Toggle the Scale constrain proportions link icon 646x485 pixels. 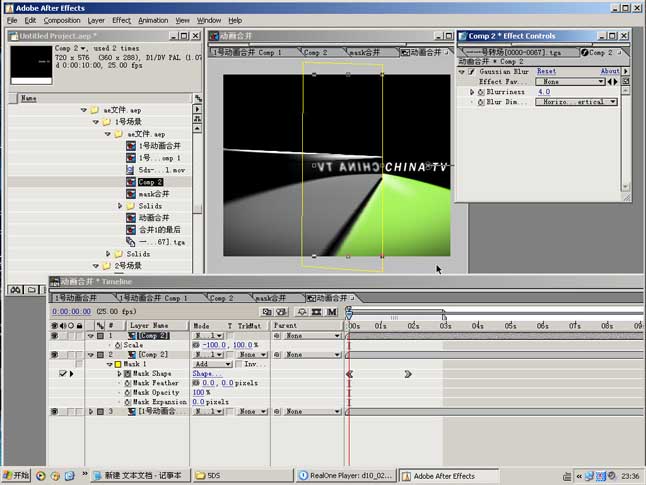point(196,345)
